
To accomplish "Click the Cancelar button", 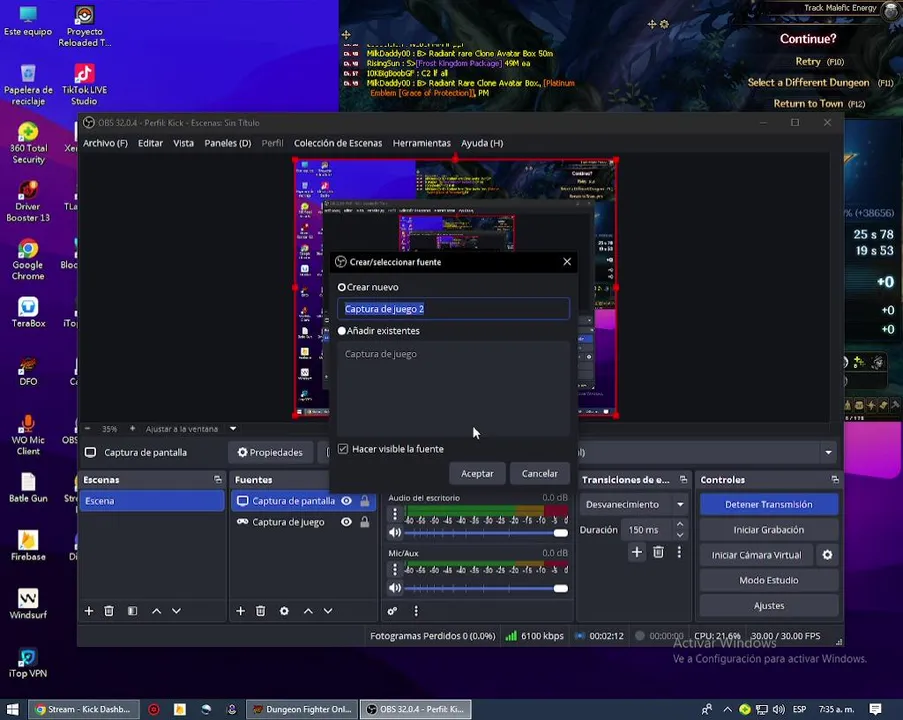I will pyautogui.click(x=540, y=473).
